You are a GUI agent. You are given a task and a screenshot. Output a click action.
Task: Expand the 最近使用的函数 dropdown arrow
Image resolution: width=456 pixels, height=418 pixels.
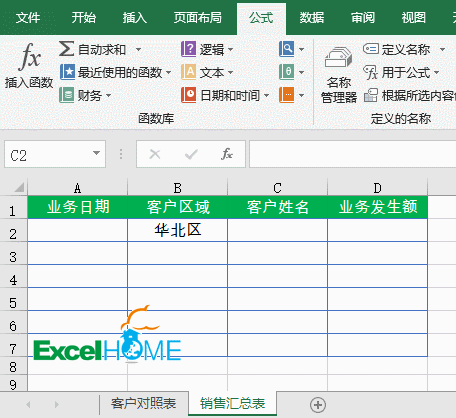(168, 72)
